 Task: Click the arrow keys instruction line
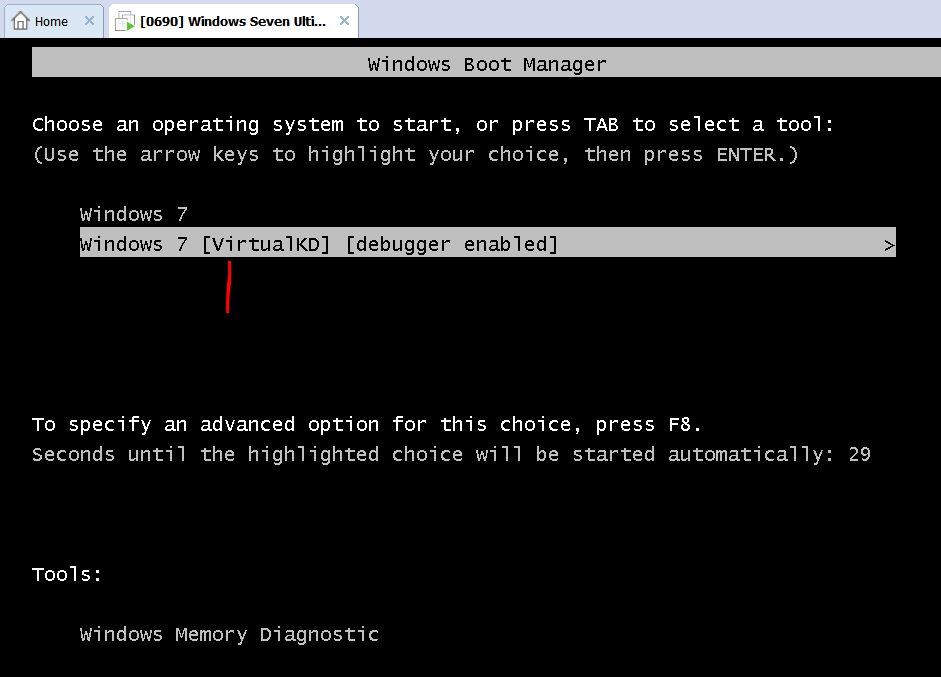pos(415,154)
